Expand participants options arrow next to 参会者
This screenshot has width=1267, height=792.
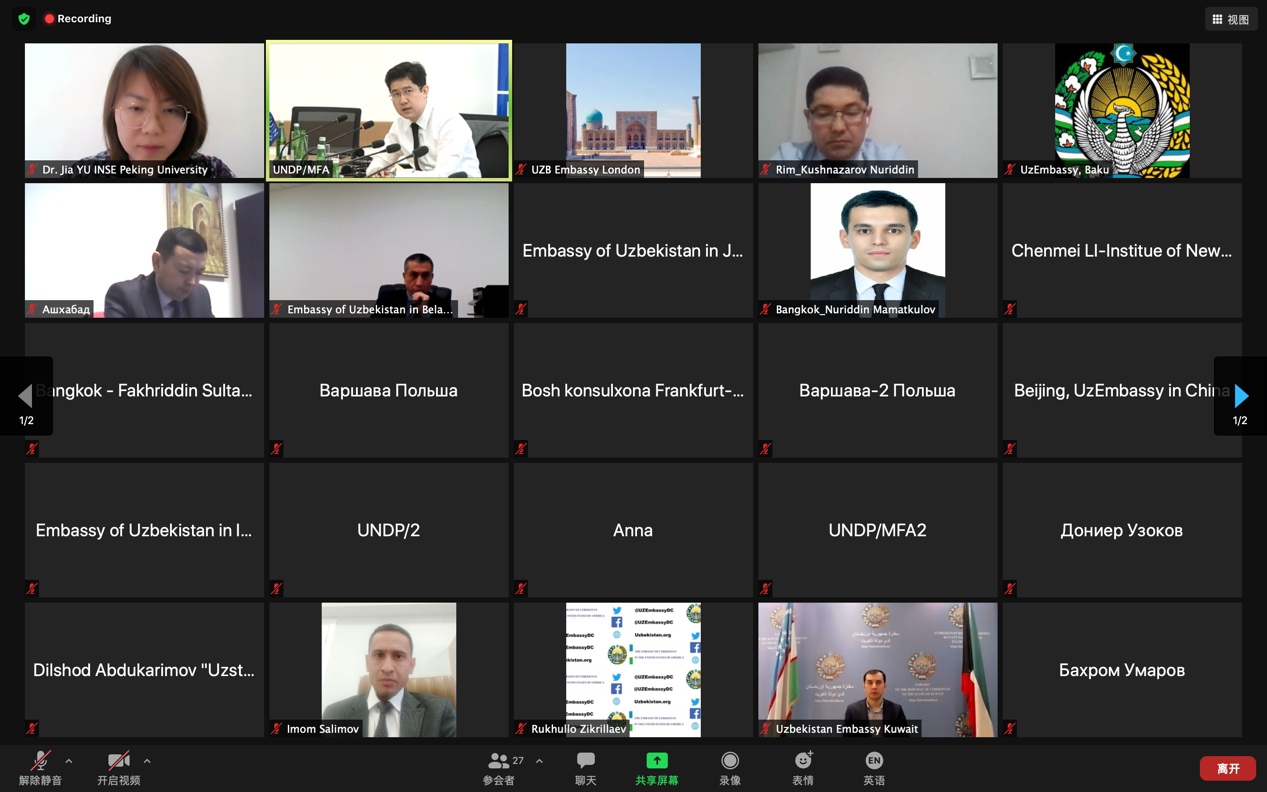[539, 761]
